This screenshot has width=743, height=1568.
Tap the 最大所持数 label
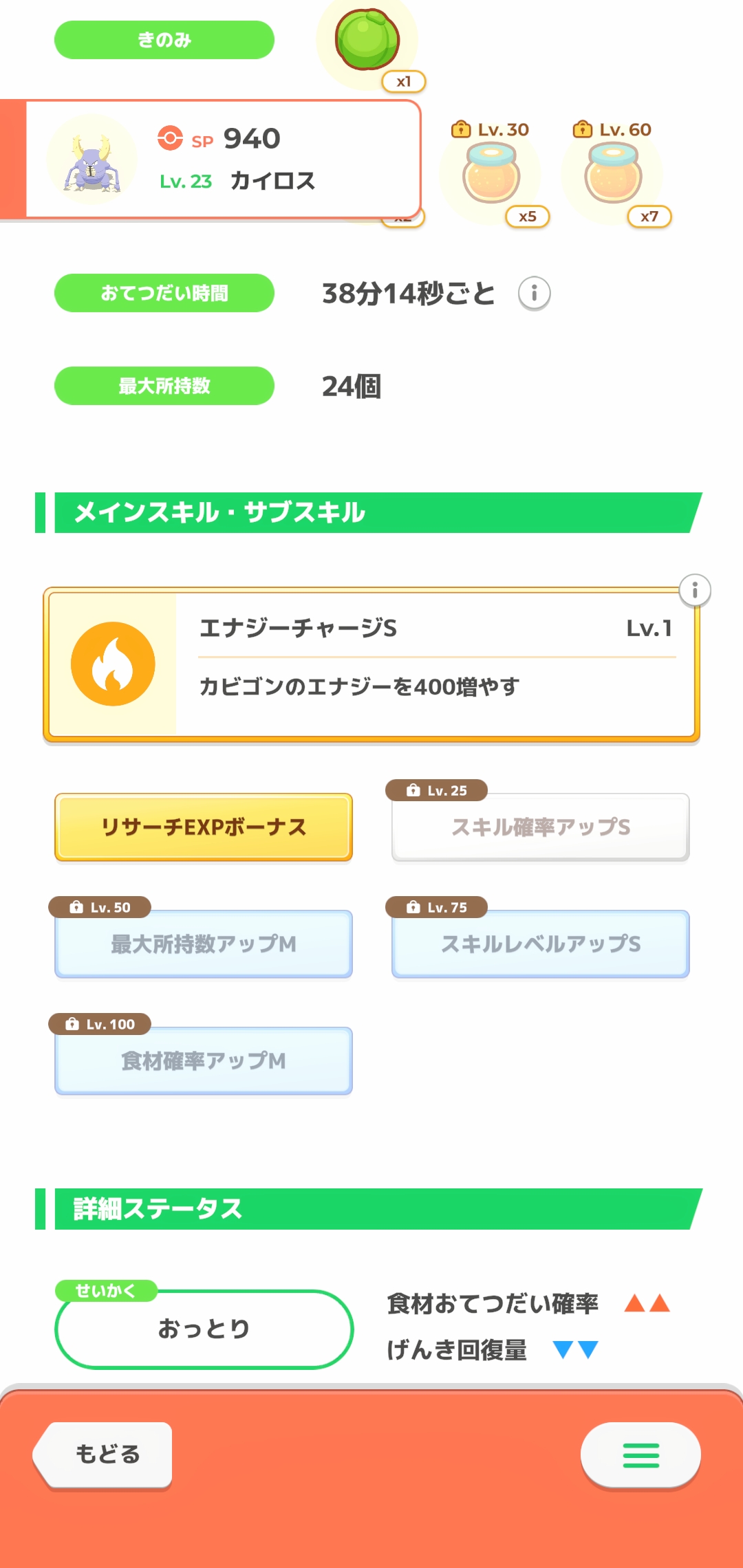click(164, 386)
